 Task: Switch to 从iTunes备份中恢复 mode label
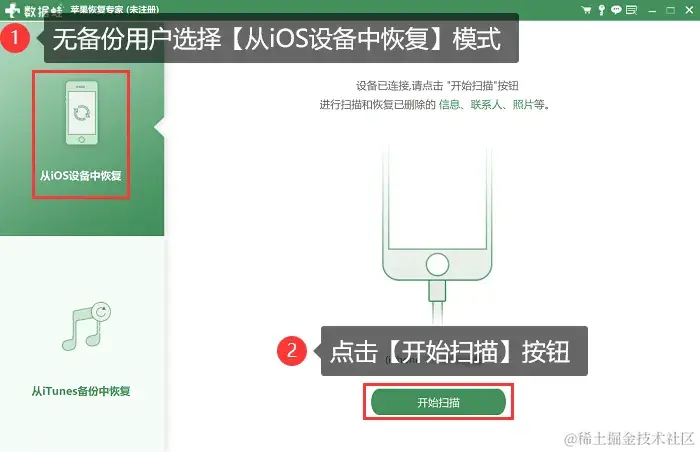(x=81, y=391)
